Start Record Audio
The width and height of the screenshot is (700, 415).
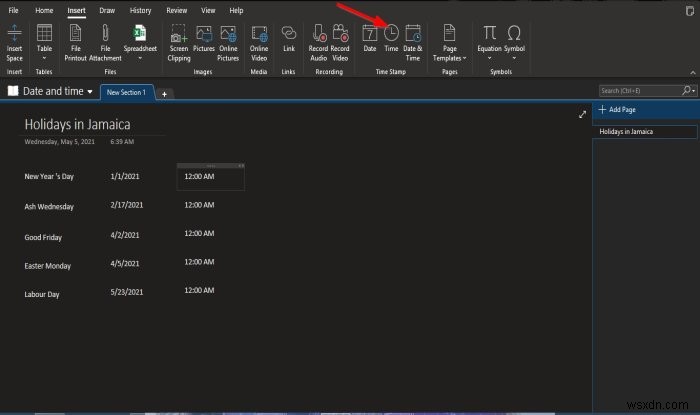point(318,42)
